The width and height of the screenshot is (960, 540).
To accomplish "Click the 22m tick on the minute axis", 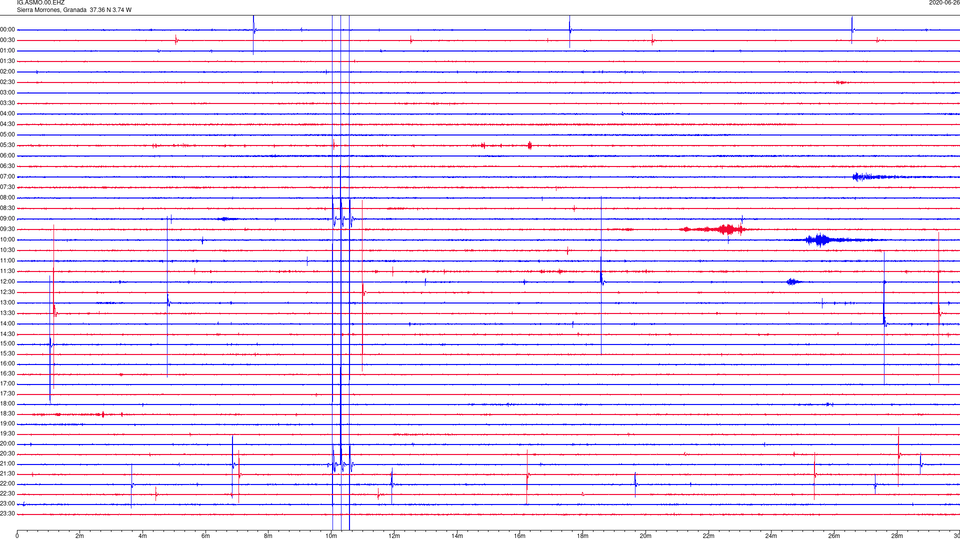I will tap(708, 536).
